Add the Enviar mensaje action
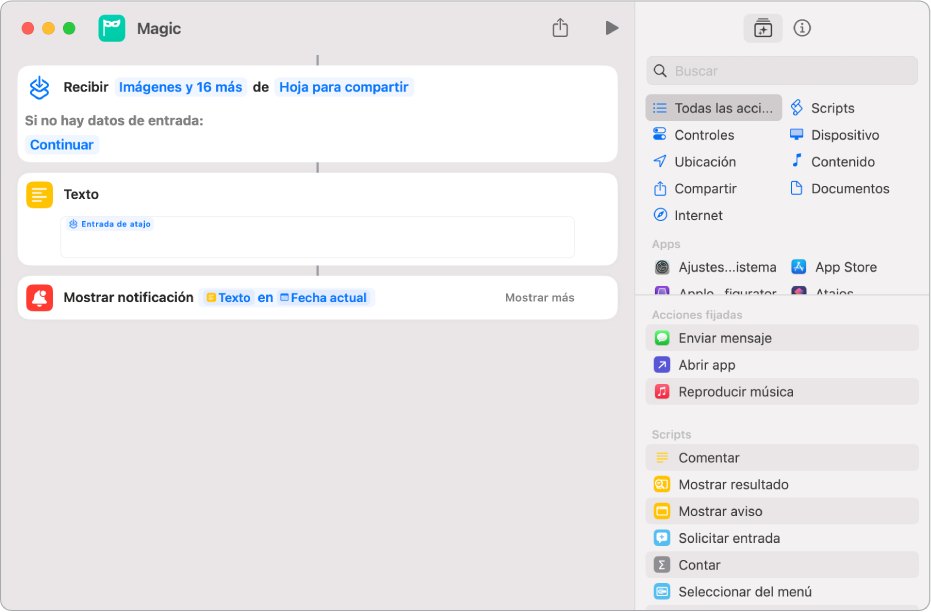The height and width of the screenshot is (612, 931). pyautogui.click(x=782, y=338)
